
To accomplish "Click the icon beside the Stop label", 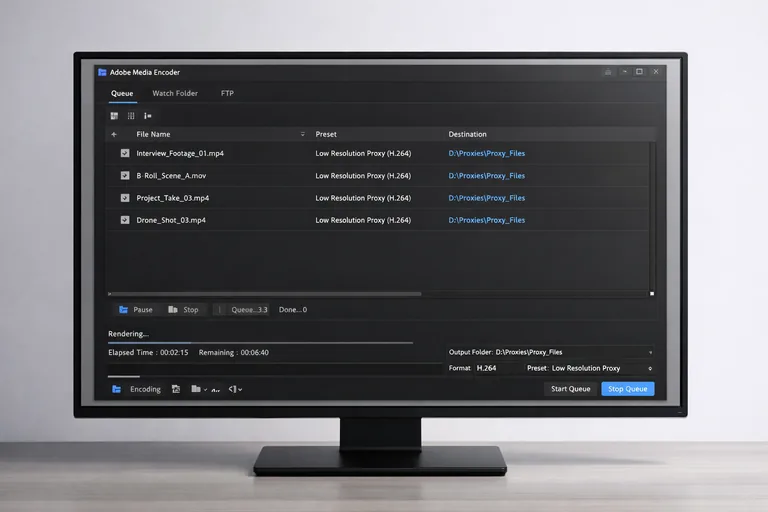I will 172,310.
